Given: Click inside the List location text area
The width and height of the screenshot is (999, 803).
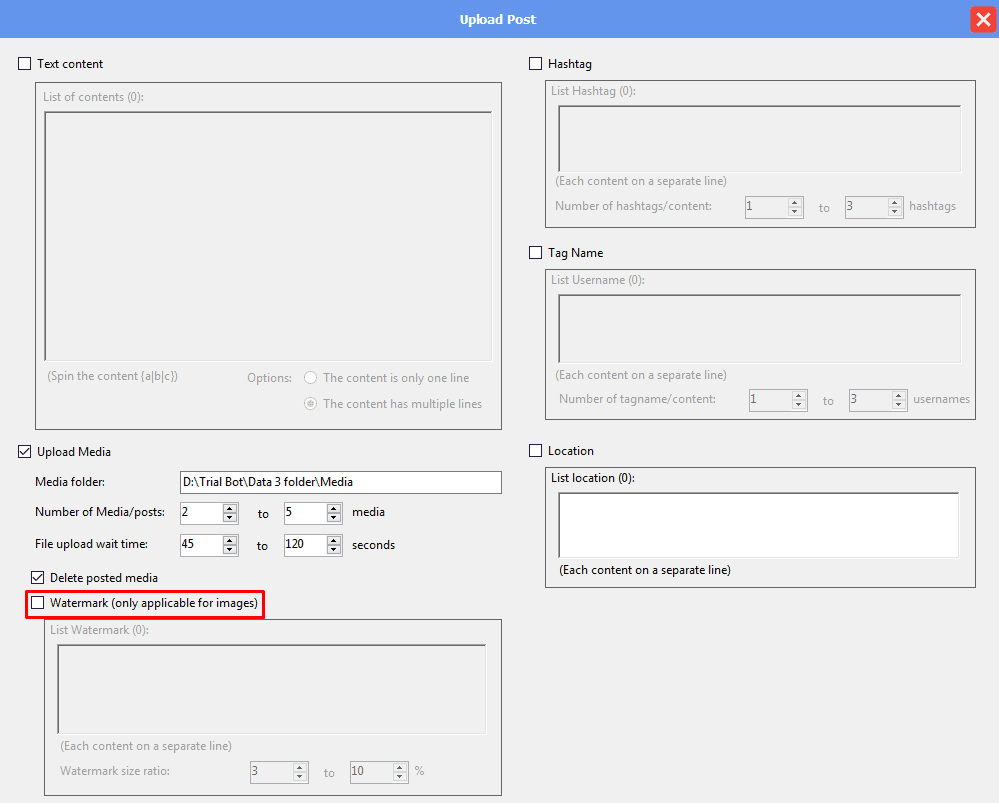Looking at the screenshot, I should pos(758,524).
